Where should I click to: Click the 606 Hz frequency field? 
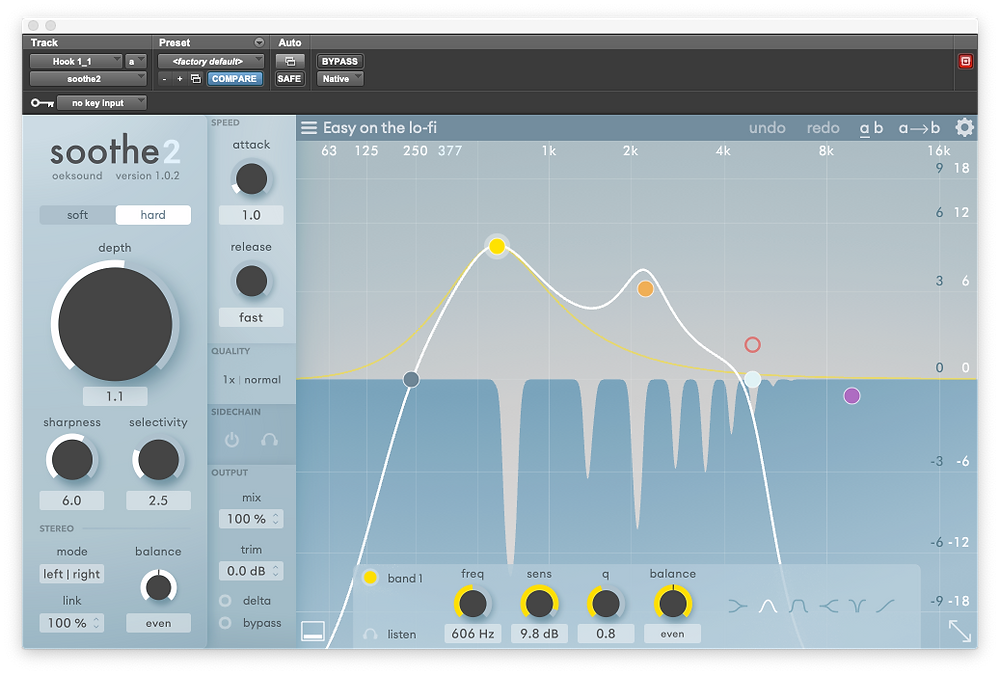473,634
